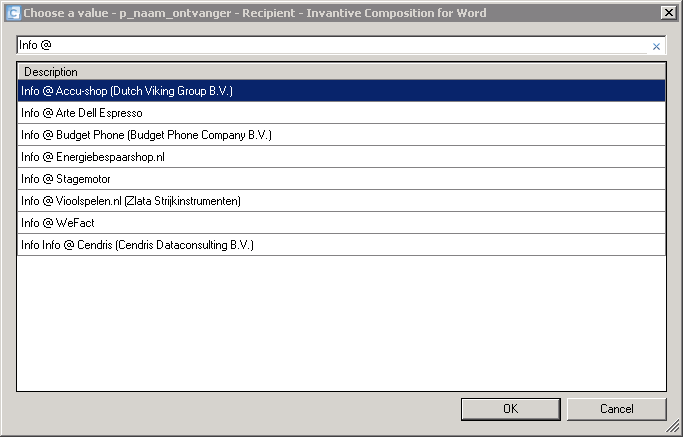Select 'Info @ Arte Dell Espresso' row
Viewport: 683px width, 437px height.
342,113
